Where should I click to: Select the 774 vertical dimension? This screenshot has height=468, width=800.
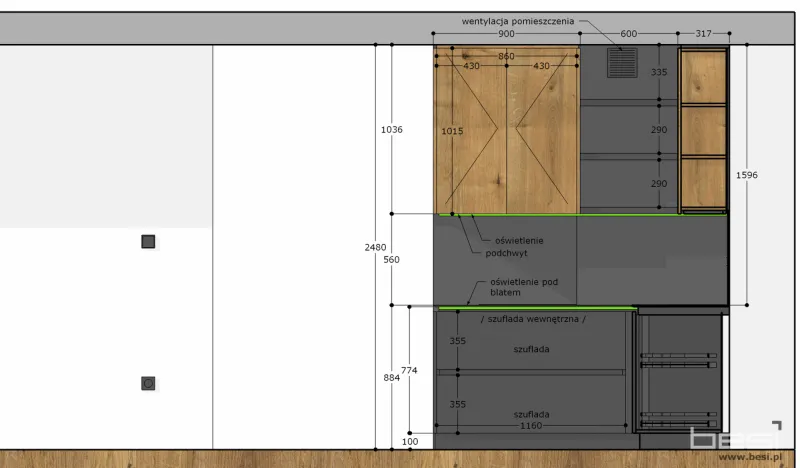(x=409, y=371)
